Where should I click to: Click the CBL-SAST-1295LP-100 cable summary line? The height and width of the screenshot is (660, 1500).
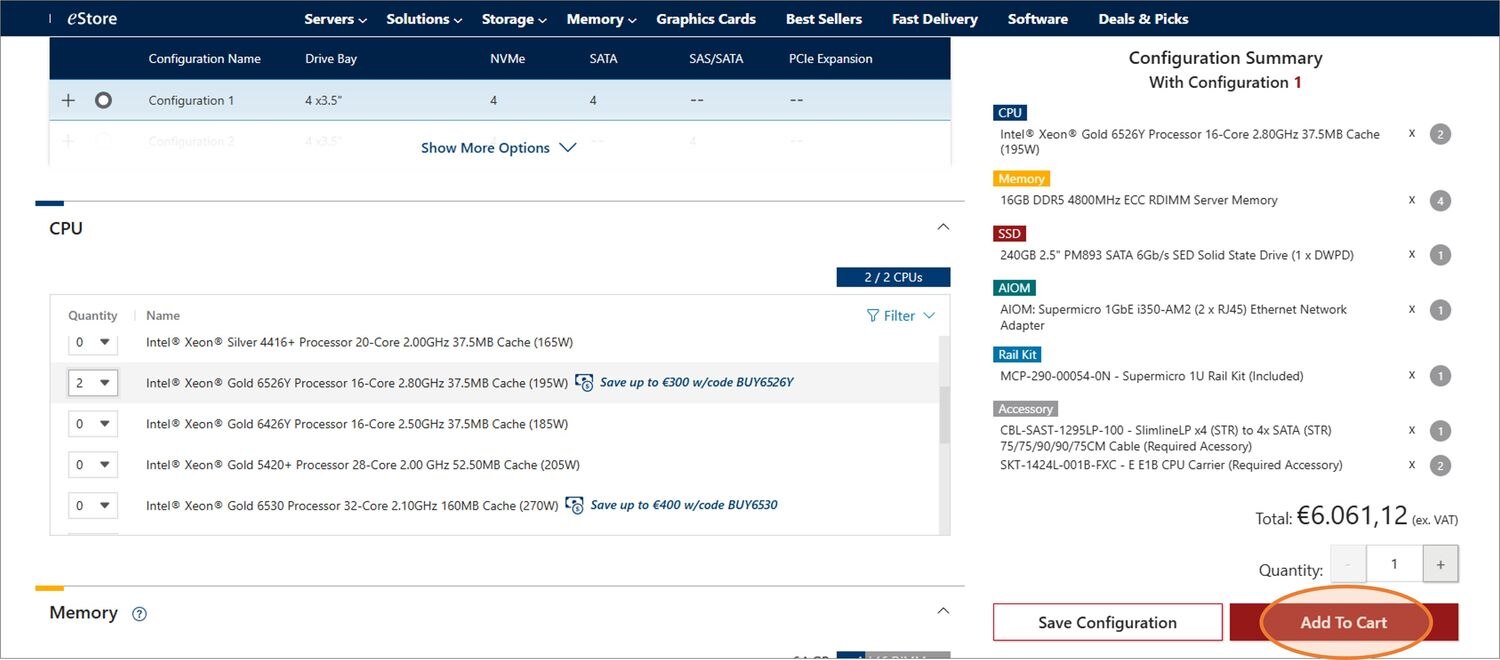pyautogui.click(x=1166, y=438)
